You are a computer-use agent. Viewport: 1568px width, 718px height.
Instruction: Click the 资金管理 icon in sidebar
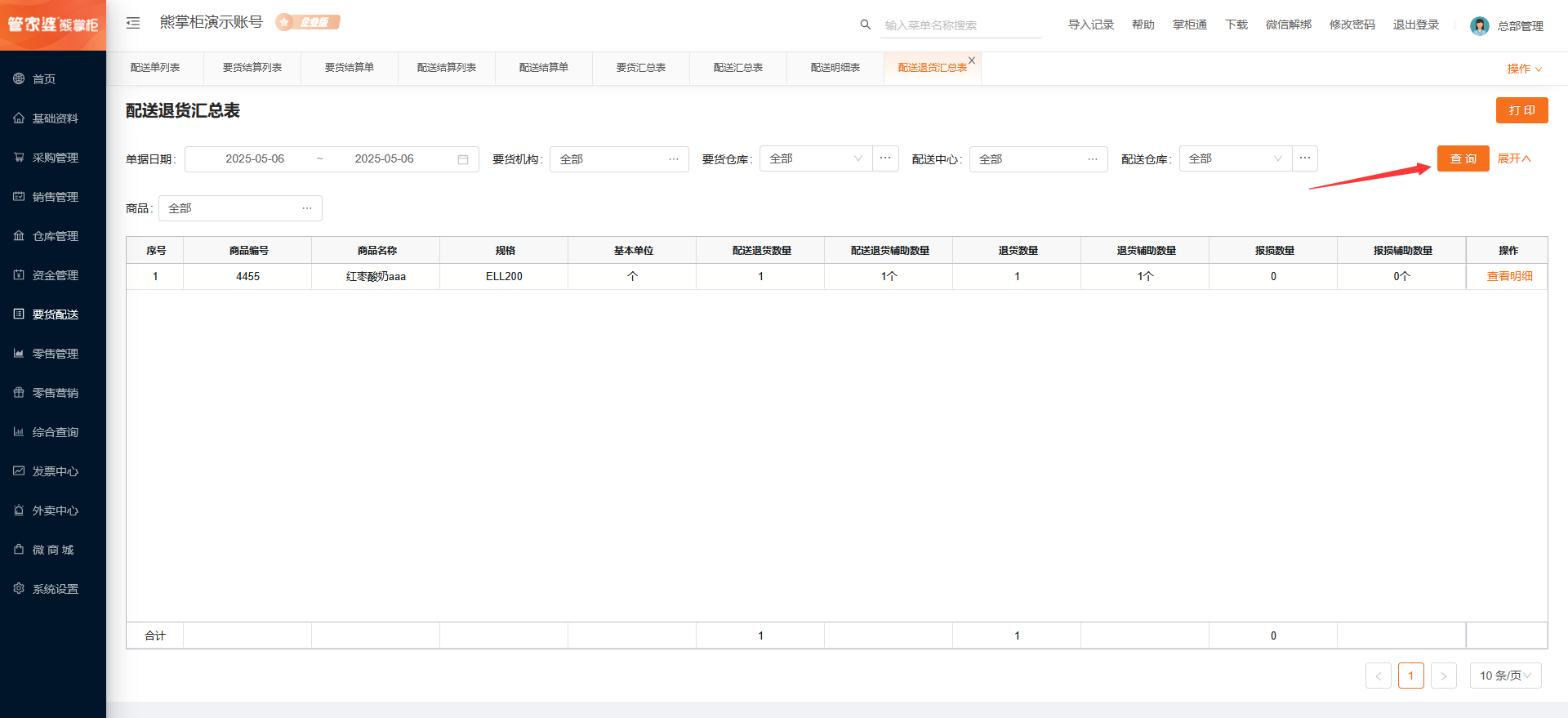(19, 274)
